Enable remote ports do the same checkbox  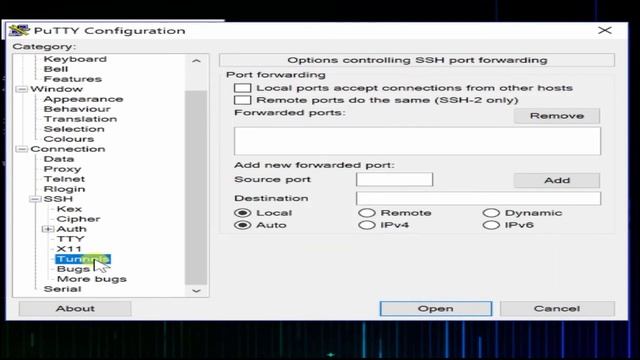click(x=242, y=100)
